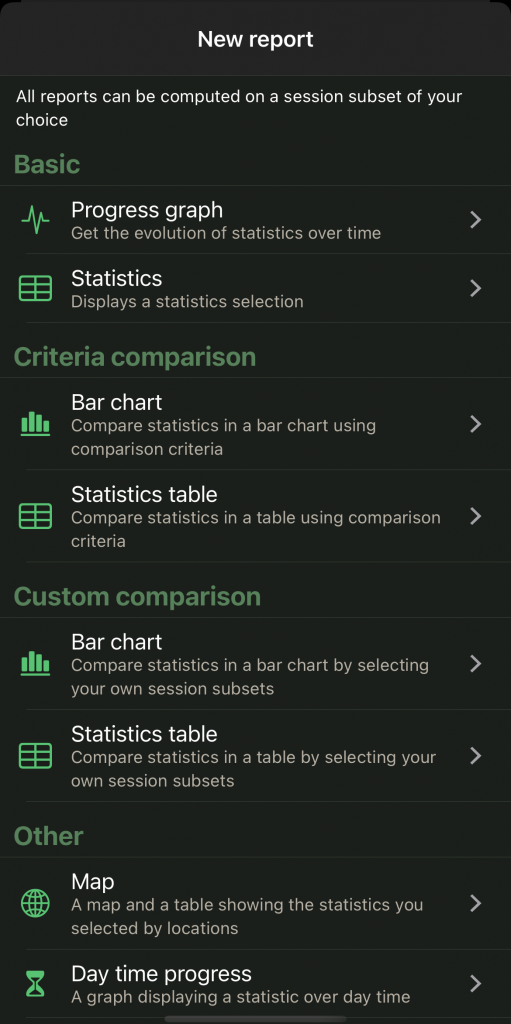Open the Basic Statistics row chevron
The height and width of the screenshot is (1024, 511).
pos(476,289)
